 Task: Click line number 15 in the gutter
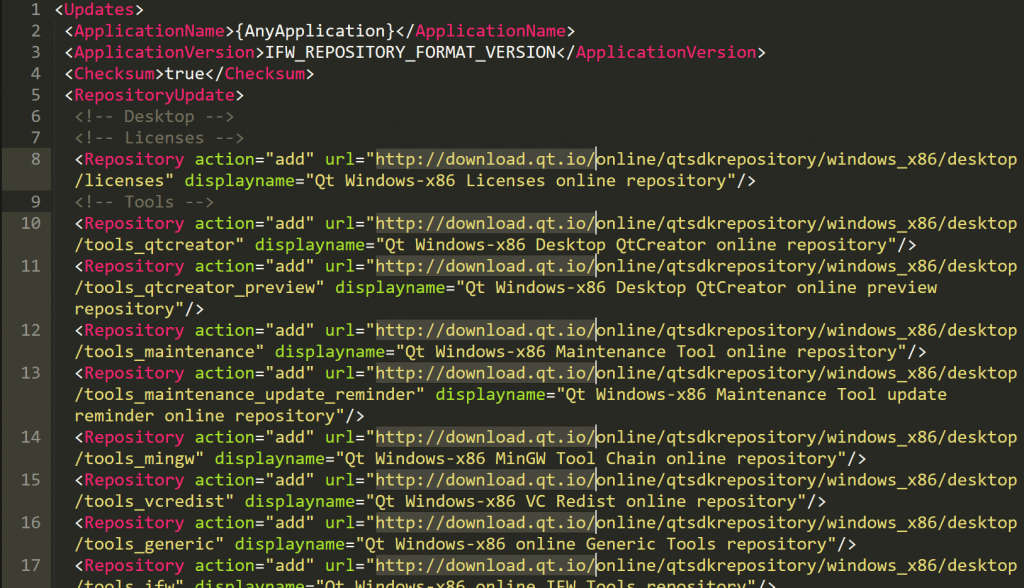pyautogui.click(x=31, y=480)
